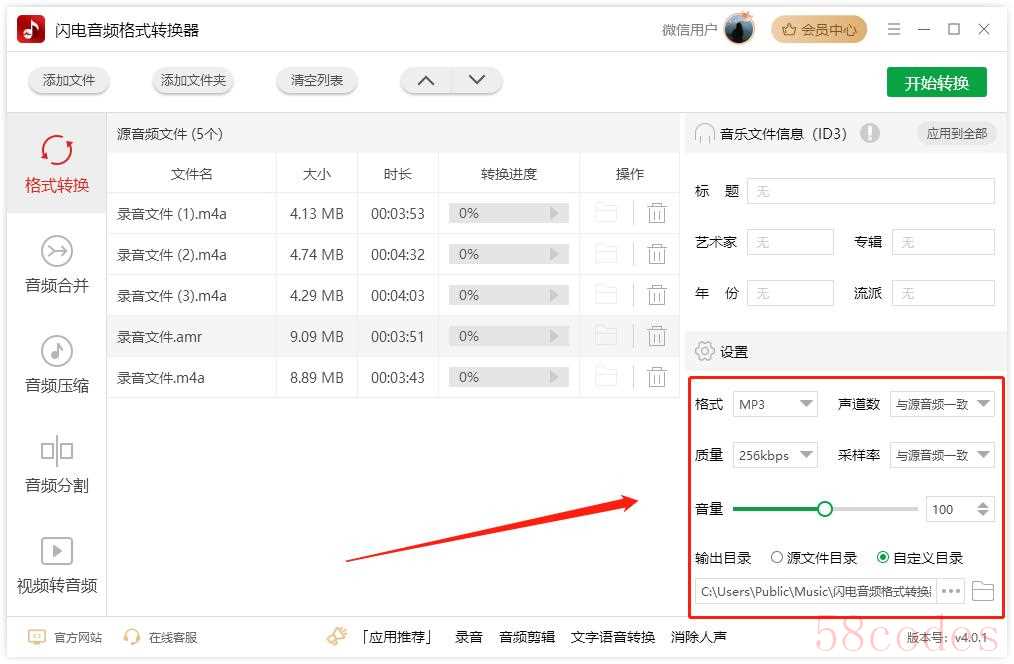
Task: Click the 录音文件 (3).m4a progress bar
Action: pyautogui.click(x=509, y=295)
